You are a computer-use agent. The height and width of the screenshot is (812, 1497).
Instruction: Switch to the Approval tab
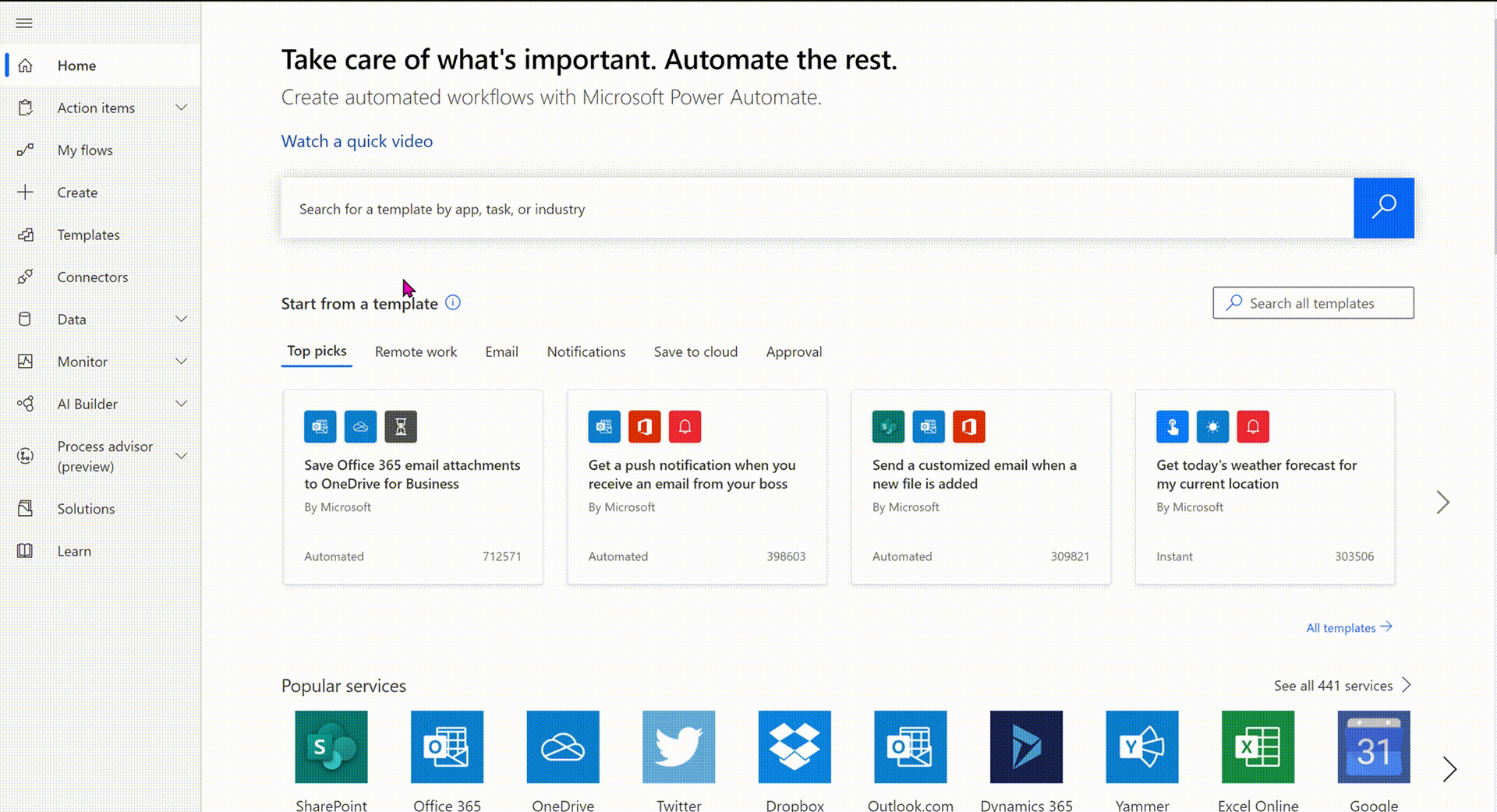(x=794, y=351)
